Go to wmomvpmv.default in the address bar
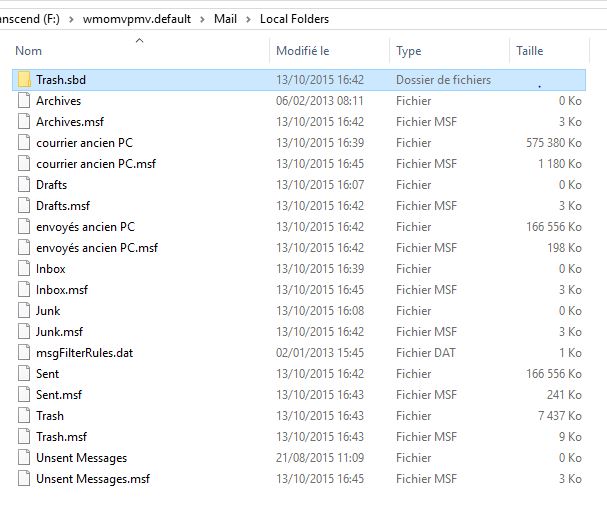 coord(147,19)
